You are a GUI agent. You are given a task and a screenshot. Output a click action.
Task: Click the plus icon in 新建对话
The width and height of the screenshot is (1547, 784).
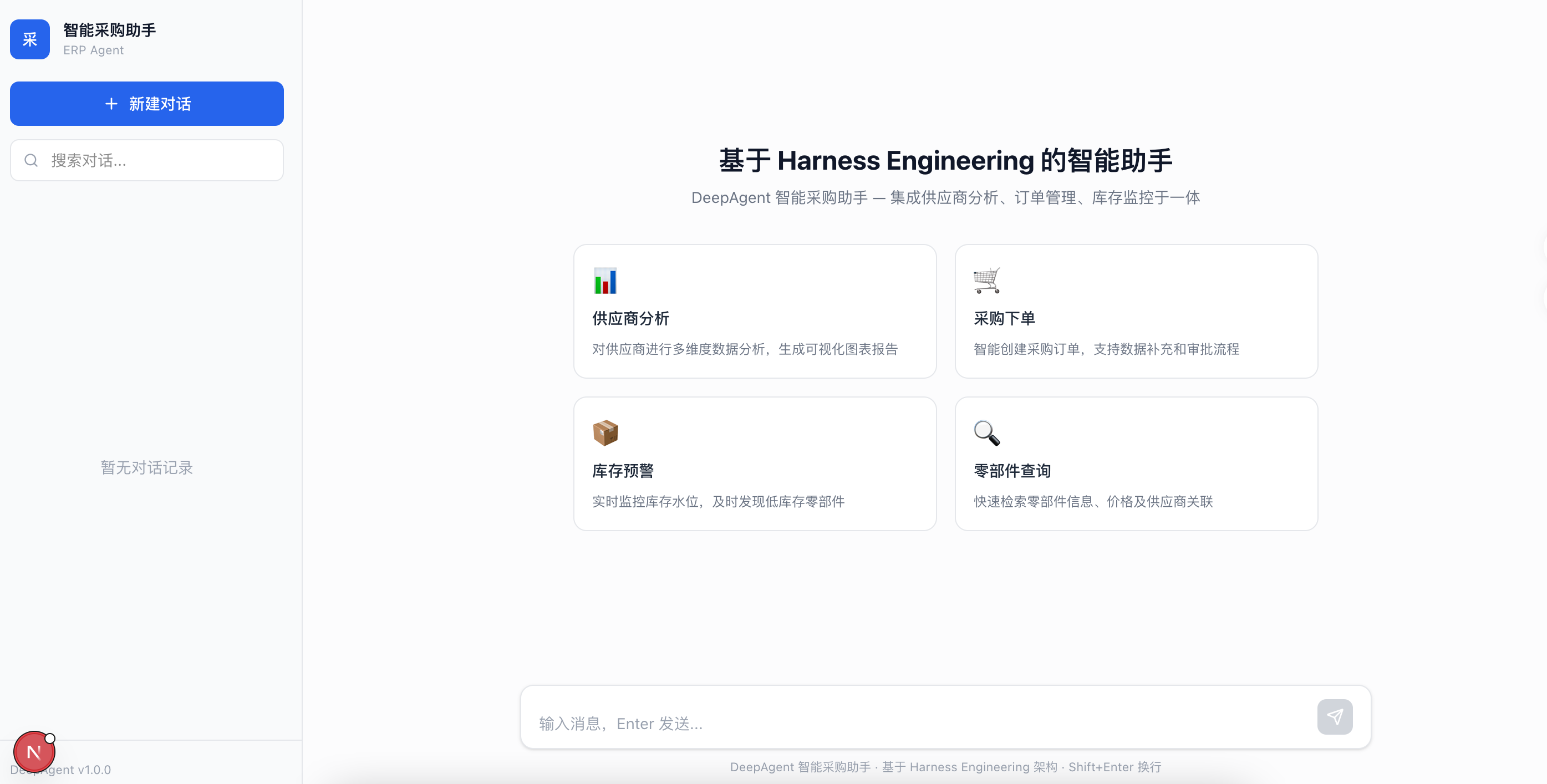click(111, 104)
